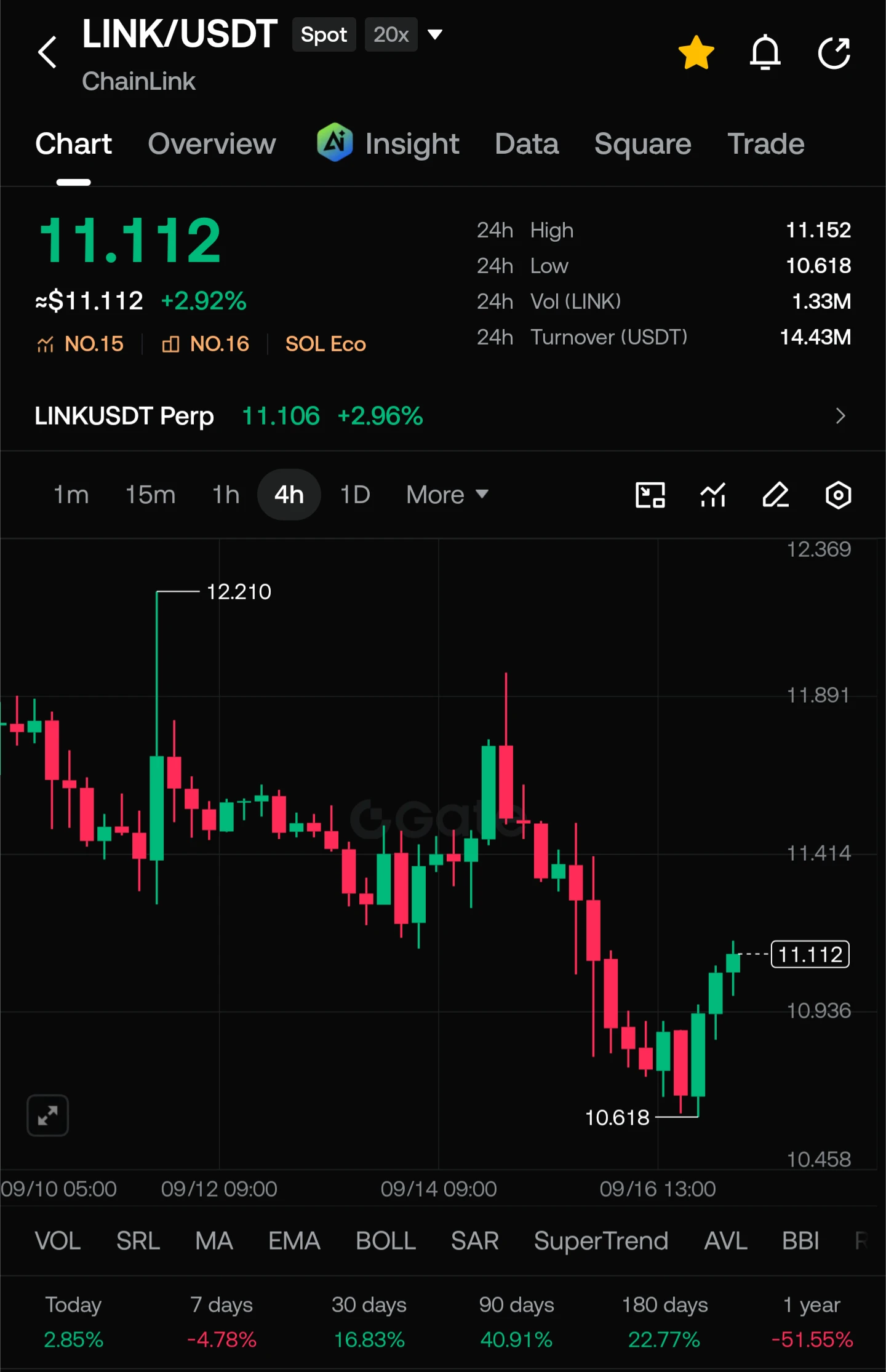Open chart settings hexagon icon
This screenshot has width=886, height=1372.
pyautogui.click(x=838, y=495)
